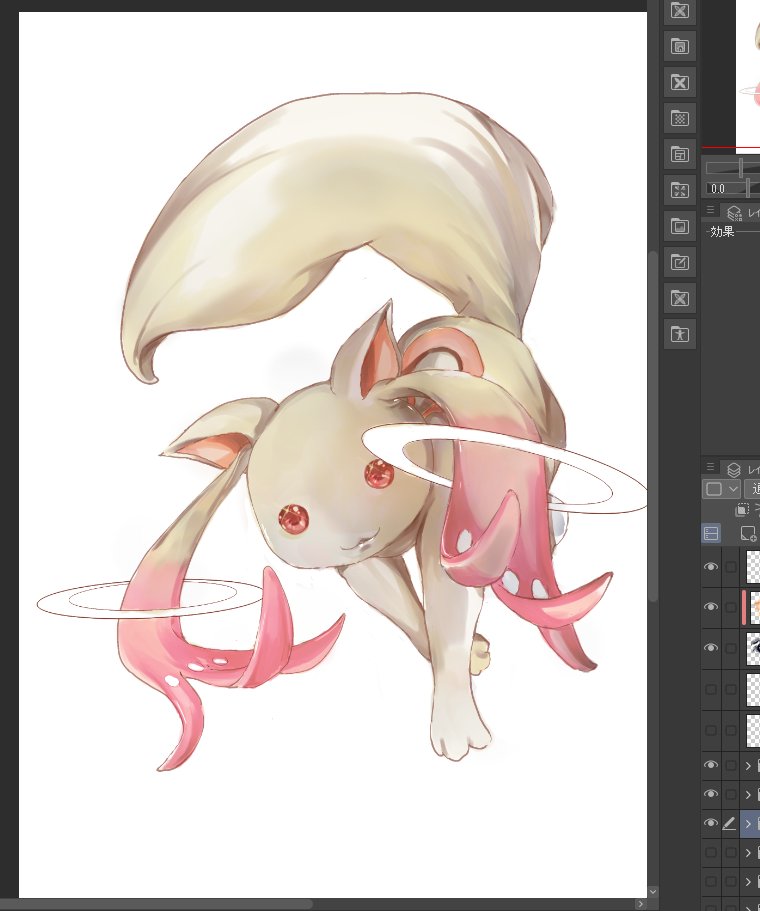Image resolution: width=760 pixels, height=911 pixels.
Task: Show the hidden folder directly below selected folder
Action: pos(711,852)
